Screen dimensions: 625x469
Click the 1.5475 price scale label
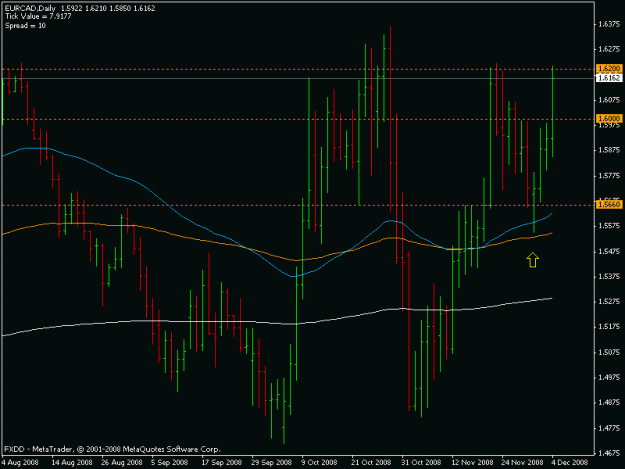pos(609,251)
